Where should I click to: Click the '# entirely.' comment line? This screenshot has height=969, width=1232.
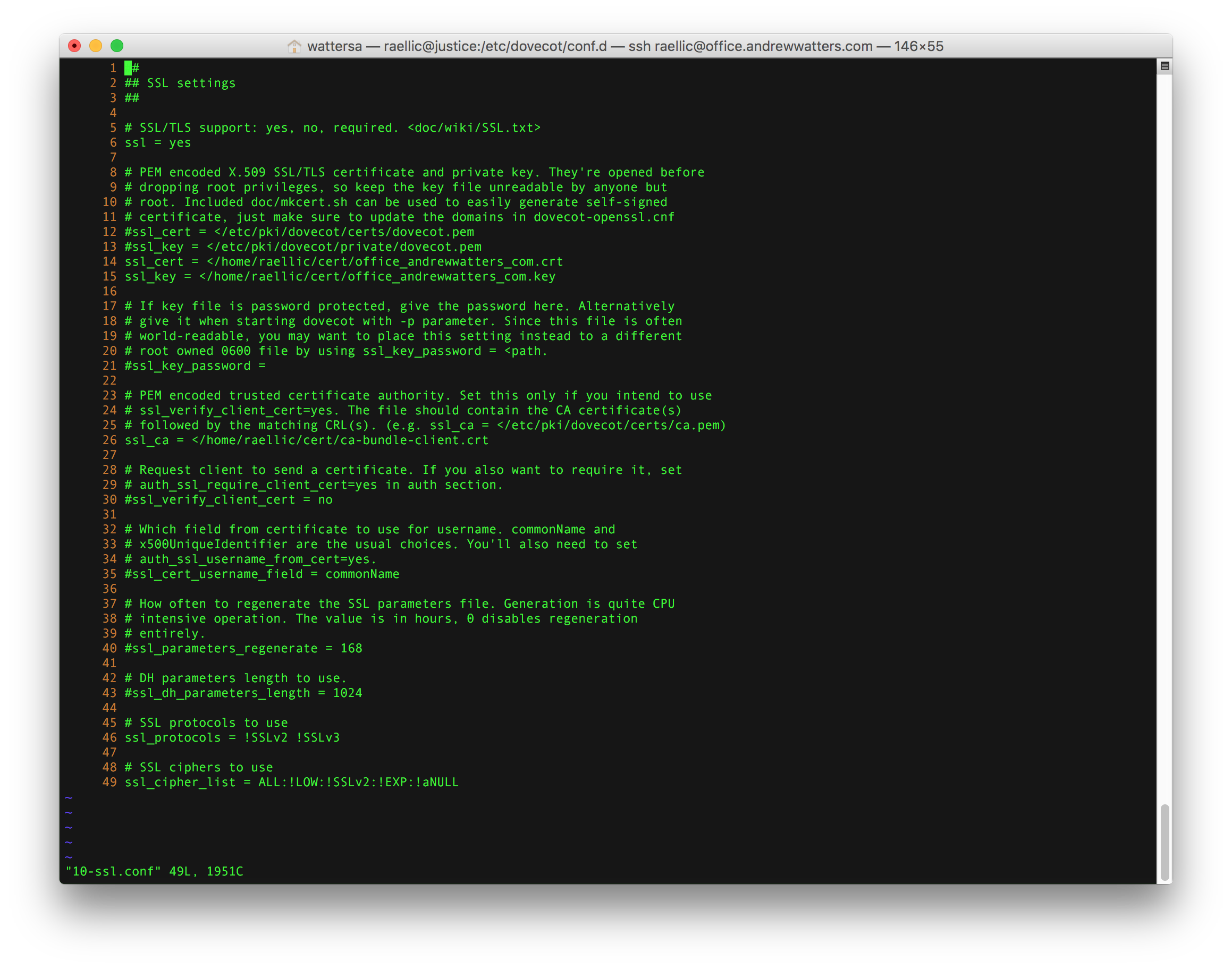pos(165,634)
